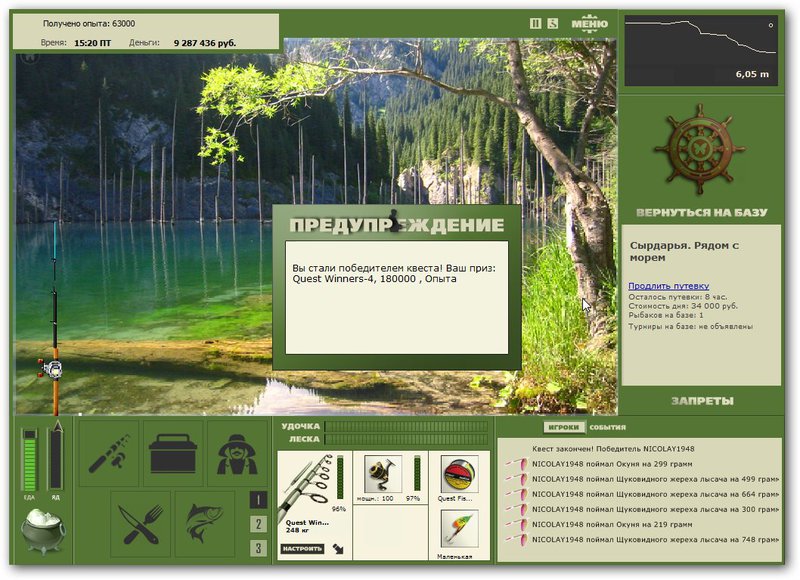Switch to the ИГРОКИ tab
This screenshot has height=580, width=800.
564,427
